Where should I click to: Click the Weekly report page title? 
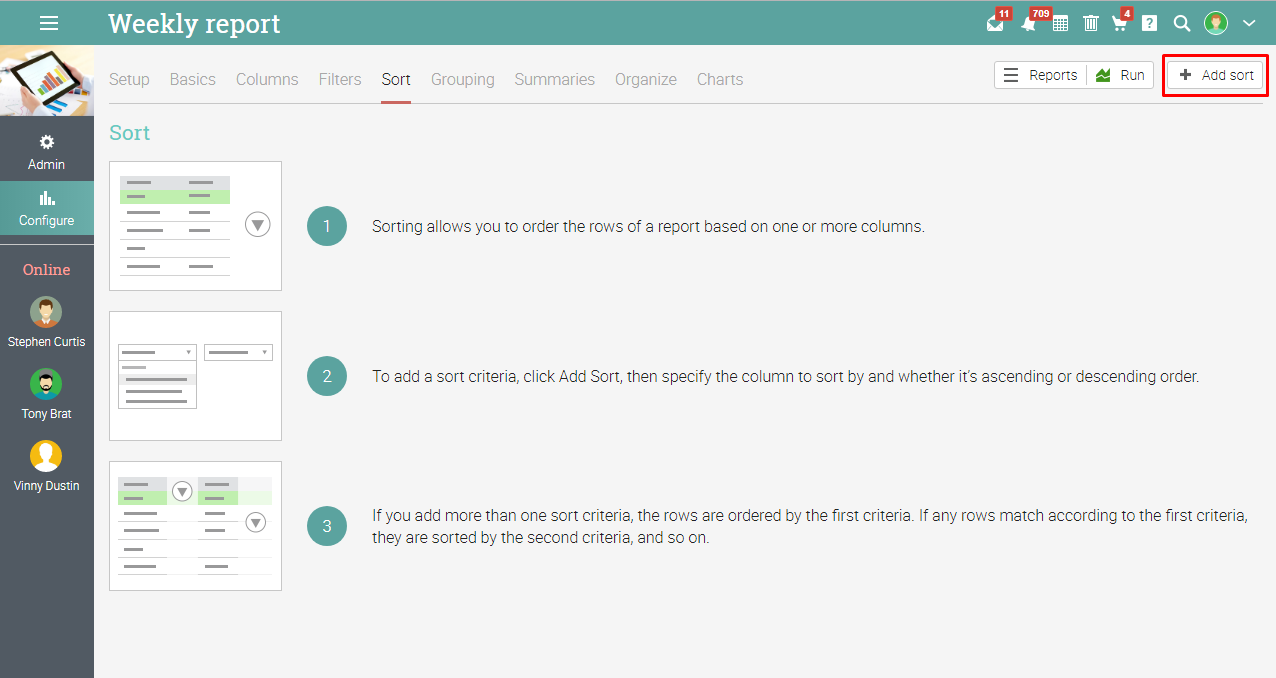pyautogui.click(x=194, y=23)
